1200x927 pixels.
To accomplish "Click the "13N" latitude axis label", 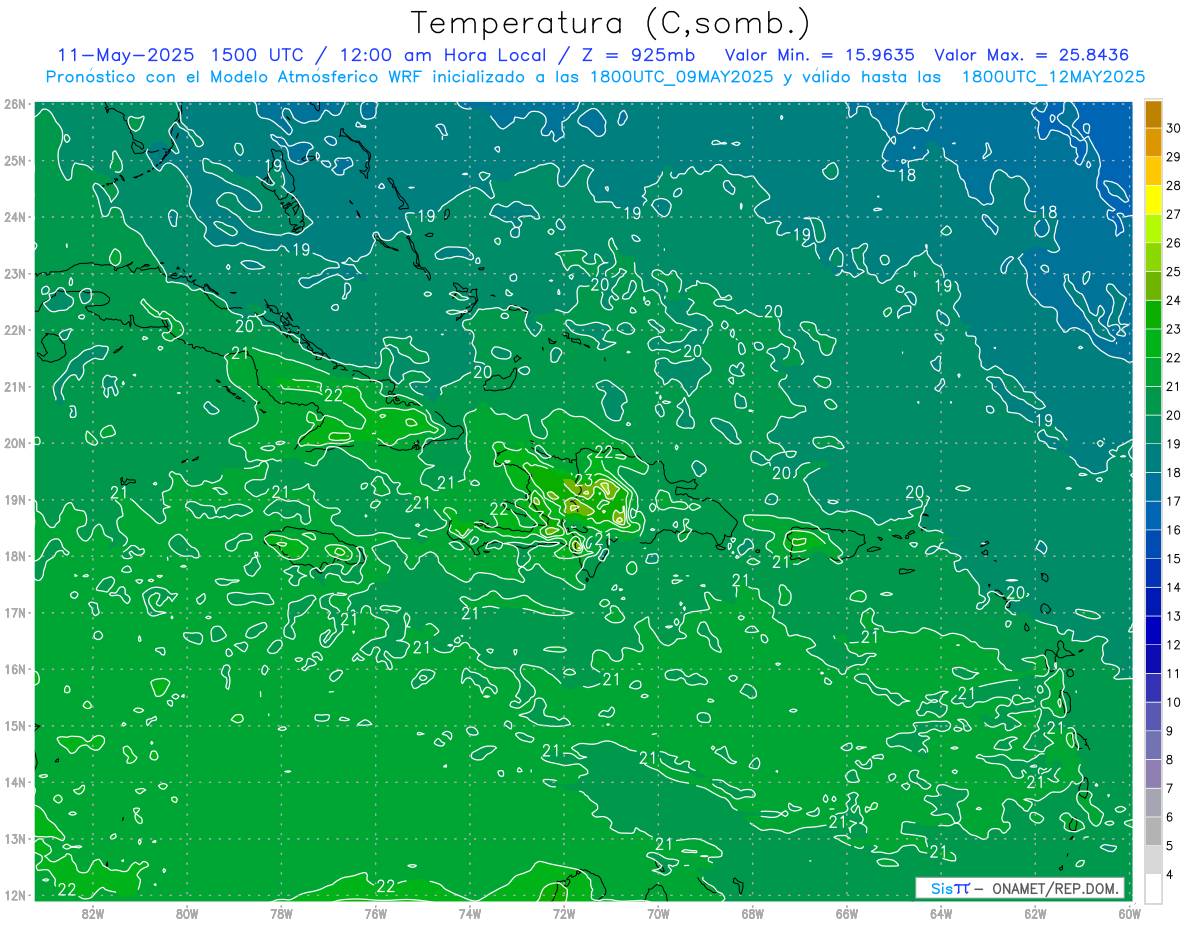I will point(15,838).
